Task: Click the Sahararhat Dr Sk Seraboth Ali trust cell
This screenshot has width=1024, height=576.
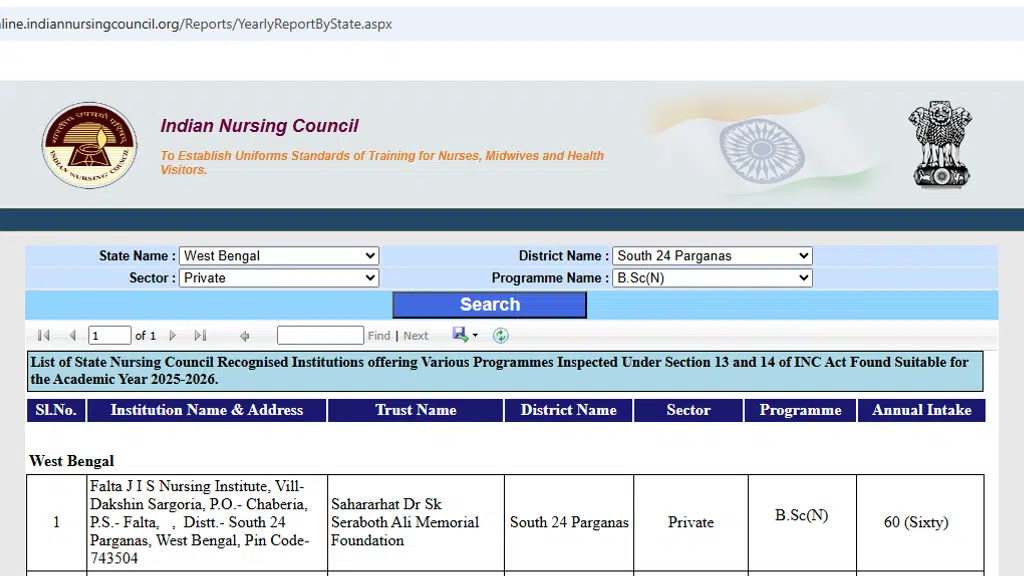Action: click(416, 522)
